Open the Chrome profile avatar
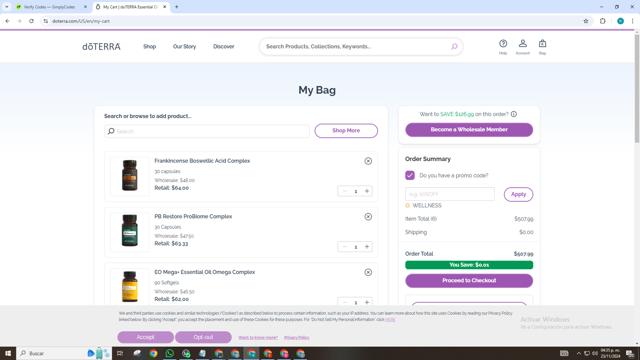 620,21
